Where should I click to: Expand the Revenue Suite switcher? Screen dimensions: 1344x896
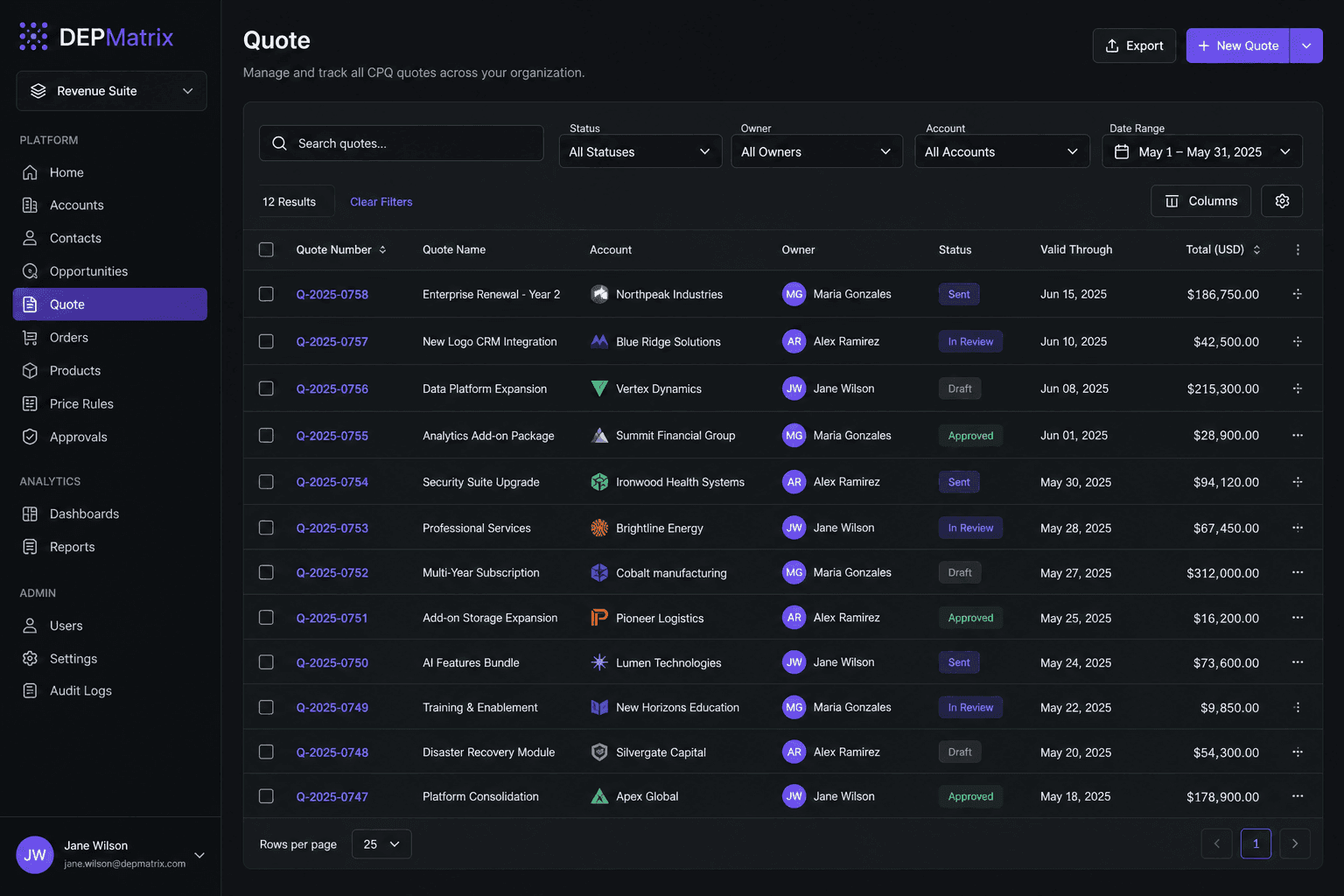[x=111, y=91]
